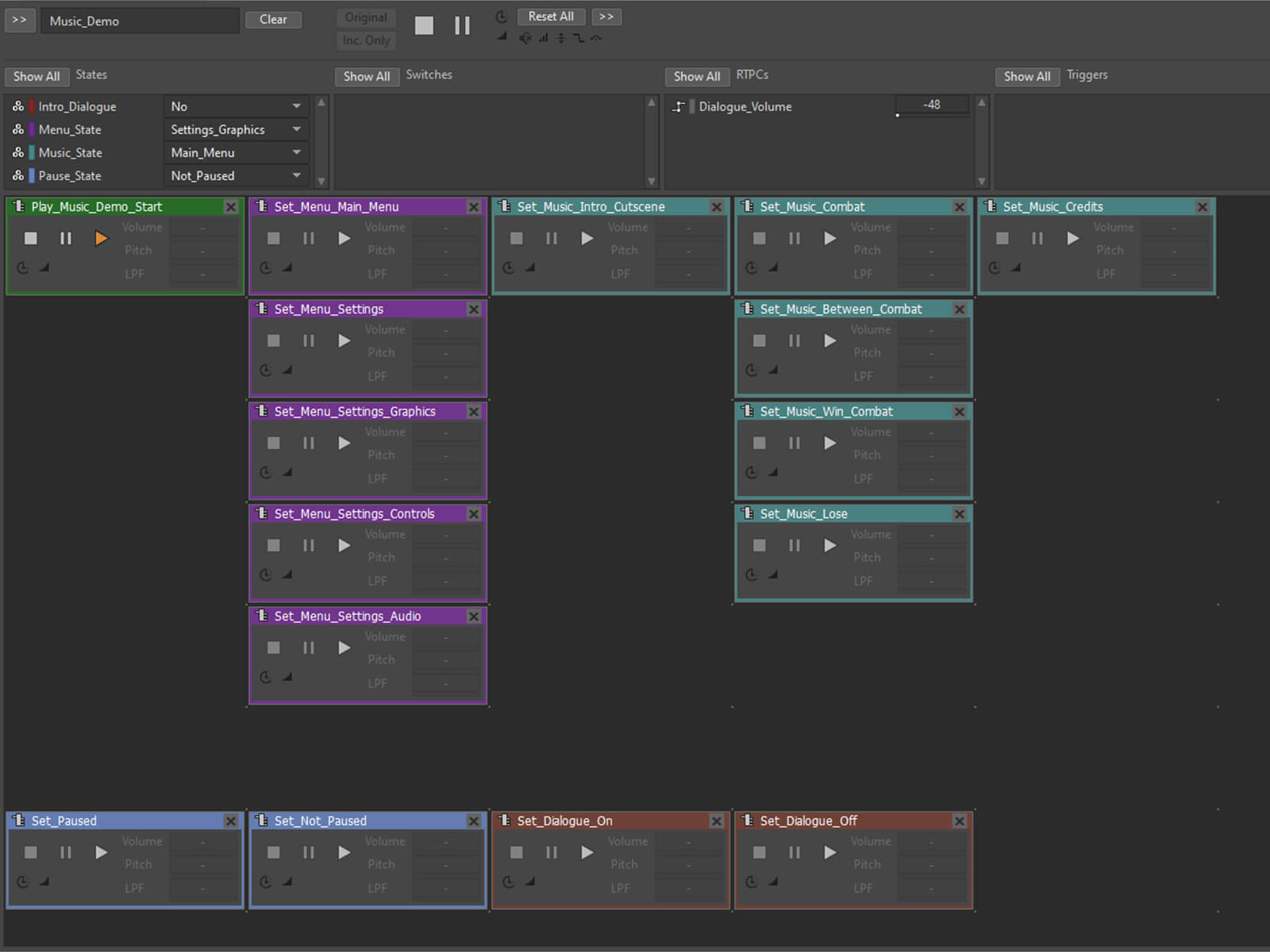Click the Dialogue_Volume slider below -48
The width and height of the screenshot is (1270, 952).
tap(933, 115)
